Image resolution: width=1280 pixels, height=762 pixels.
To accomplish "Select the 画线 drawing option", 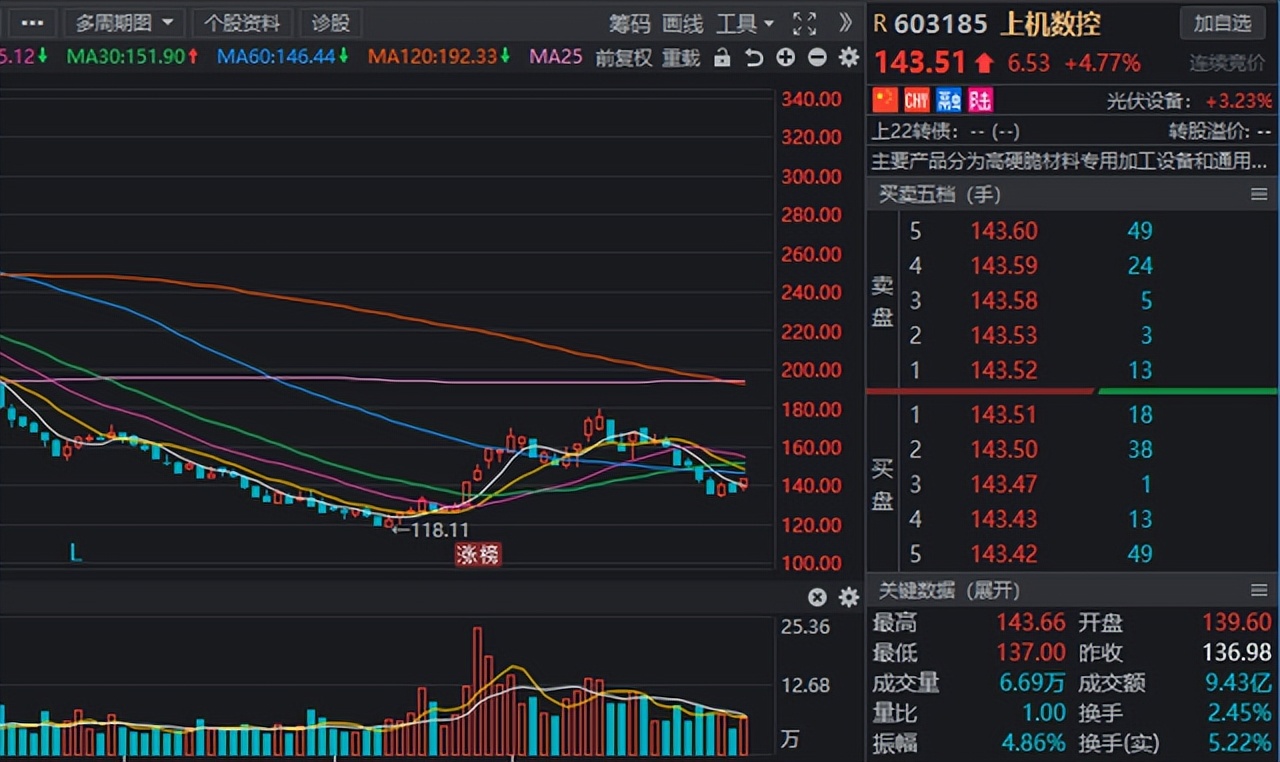I will click(683, 23).
